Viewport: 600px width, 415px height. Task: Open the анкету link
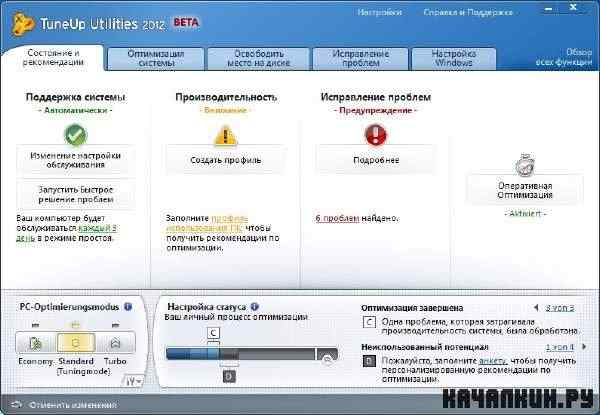(x=493, y=361)
